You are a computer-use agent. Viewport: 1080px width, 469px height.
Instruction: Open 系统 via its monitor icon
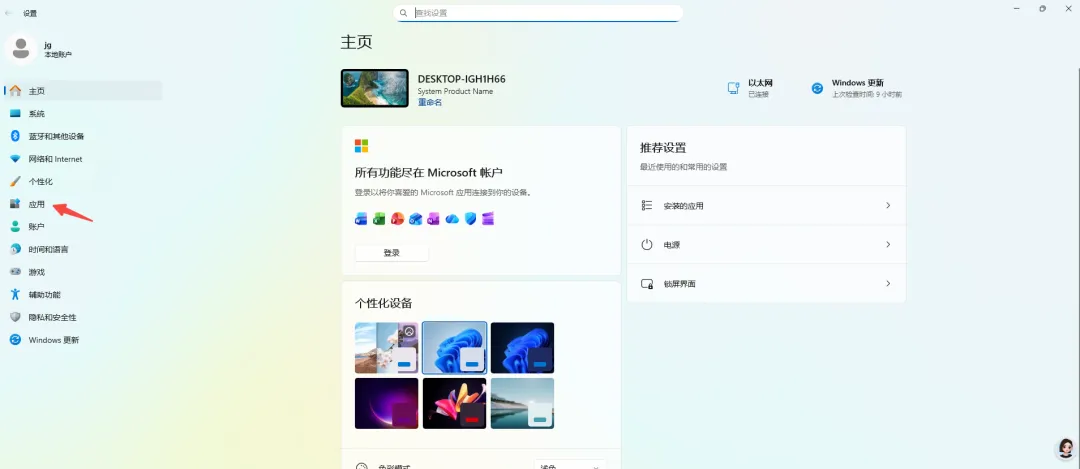pyautogui.click(x=15, y=114)
